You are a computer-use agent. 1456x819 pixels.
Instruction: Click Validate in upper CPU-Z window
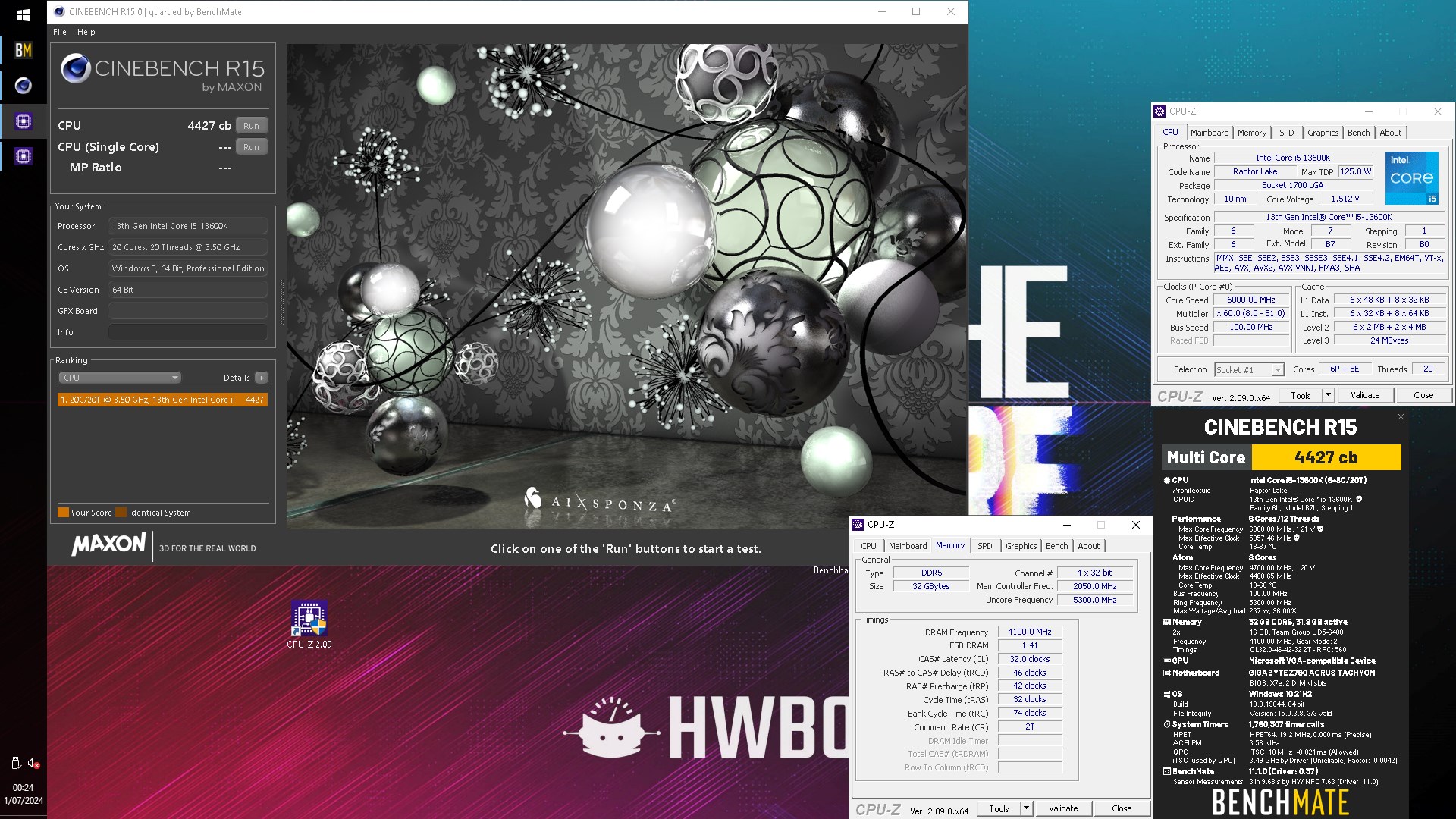[1365, 395]
